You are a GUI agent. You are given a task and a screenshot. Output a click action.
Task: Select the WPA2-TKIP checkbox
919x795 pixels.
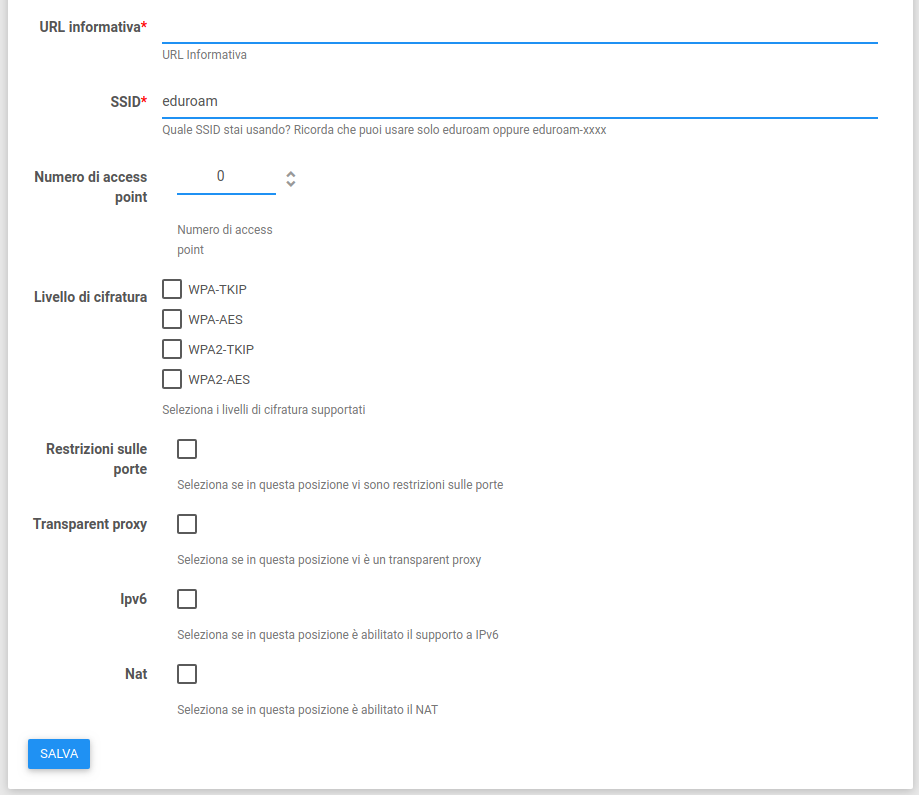[172, 350]
